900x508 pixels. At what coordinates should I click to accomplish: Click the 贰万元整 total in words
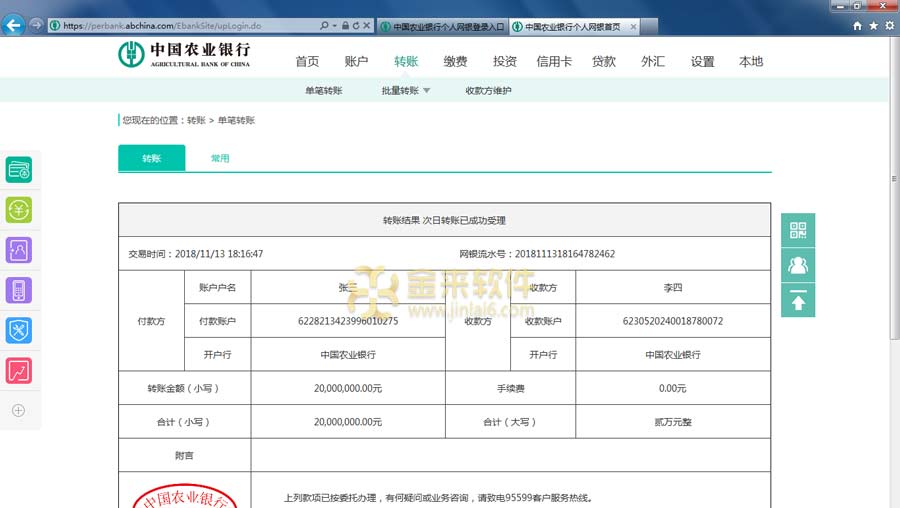pyautogui.click(x=673, y=422)
